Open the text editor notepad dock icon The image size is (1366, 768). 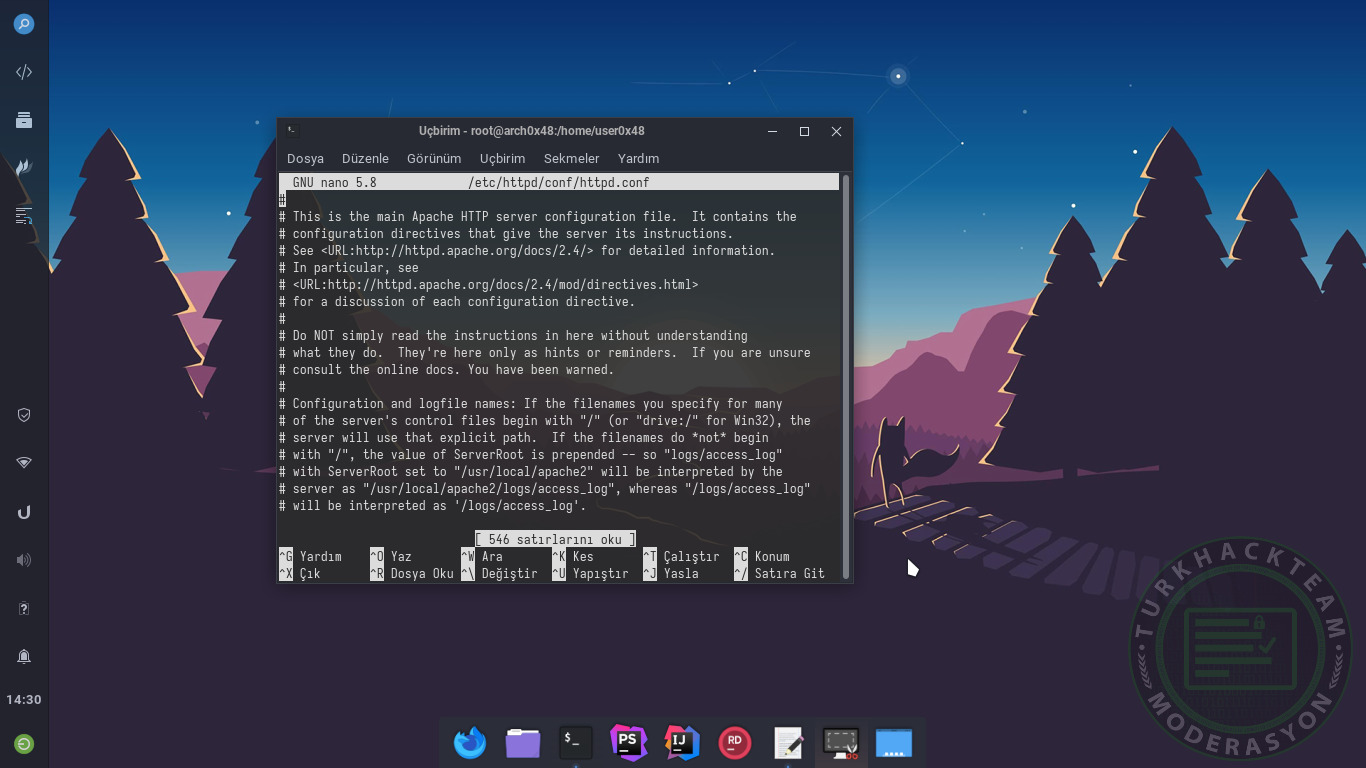tap(788, 742)
